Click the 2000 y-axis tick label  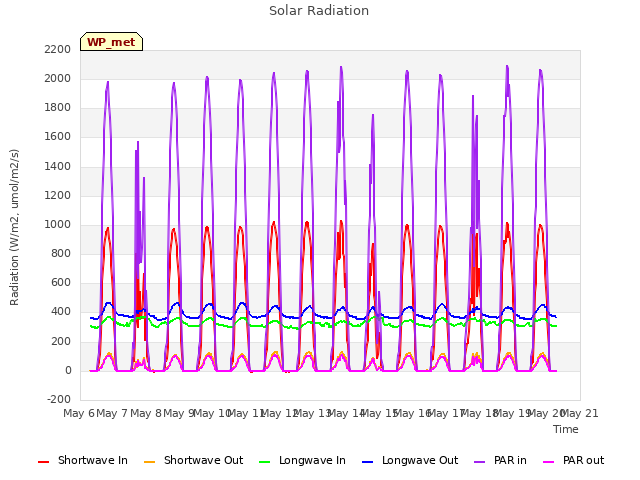point(58,78)
